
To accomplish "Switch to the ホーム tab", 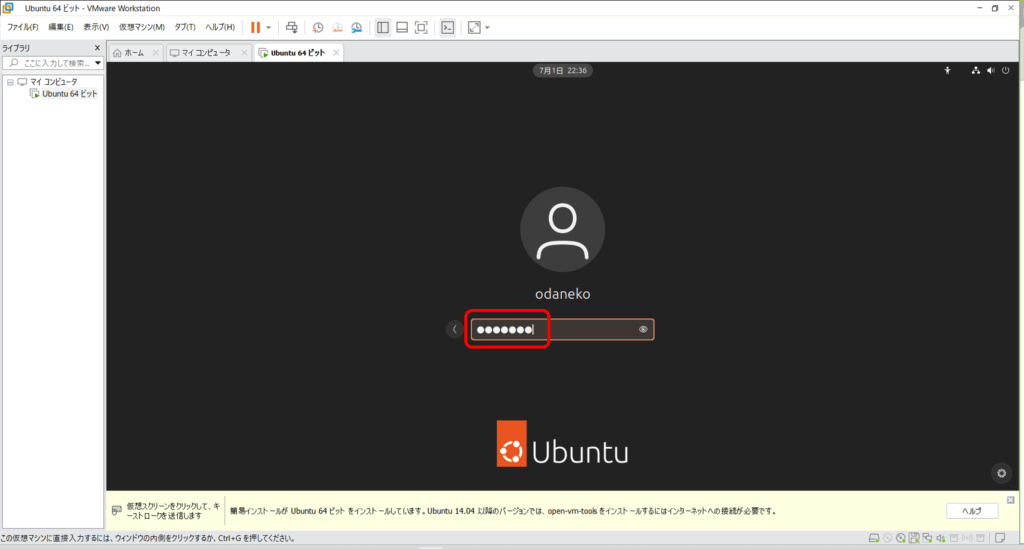I will pos(133,52).
